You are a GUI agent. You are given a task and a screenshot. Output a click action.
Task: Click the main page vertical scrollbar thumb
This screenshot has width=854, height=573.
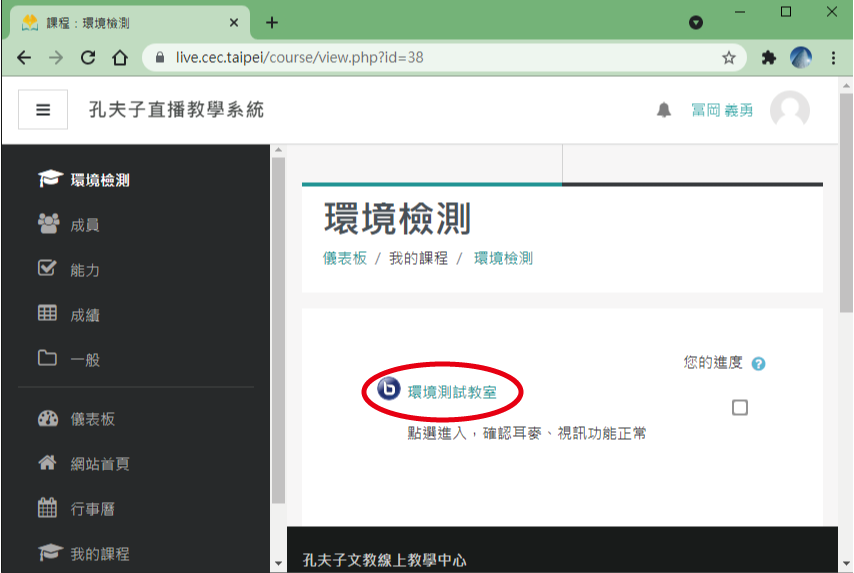(x=846, y=203)
